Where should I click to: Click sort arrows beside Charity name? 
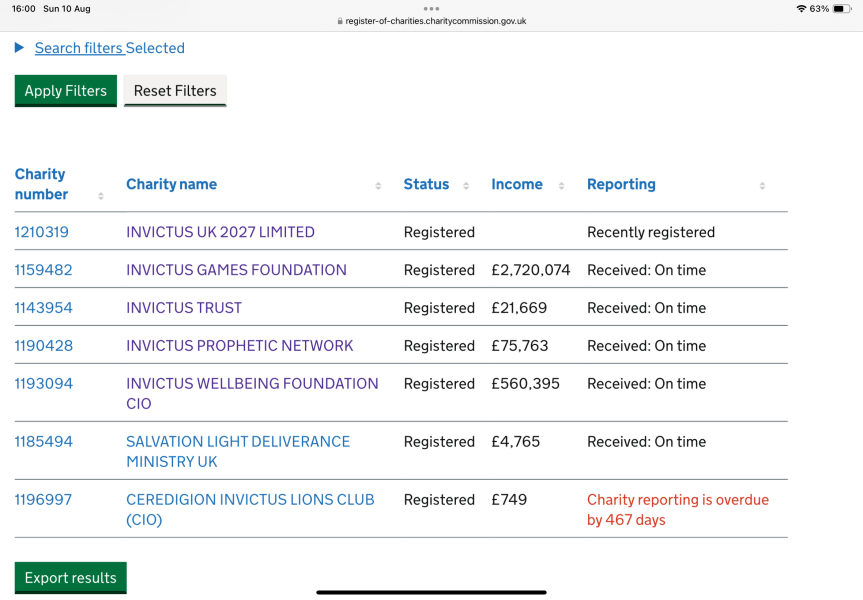coord(378,186)
